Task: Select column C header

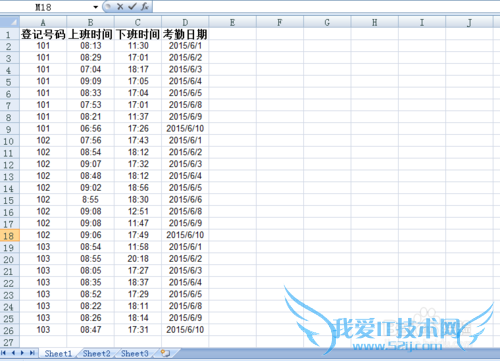Action: [138, 22]
